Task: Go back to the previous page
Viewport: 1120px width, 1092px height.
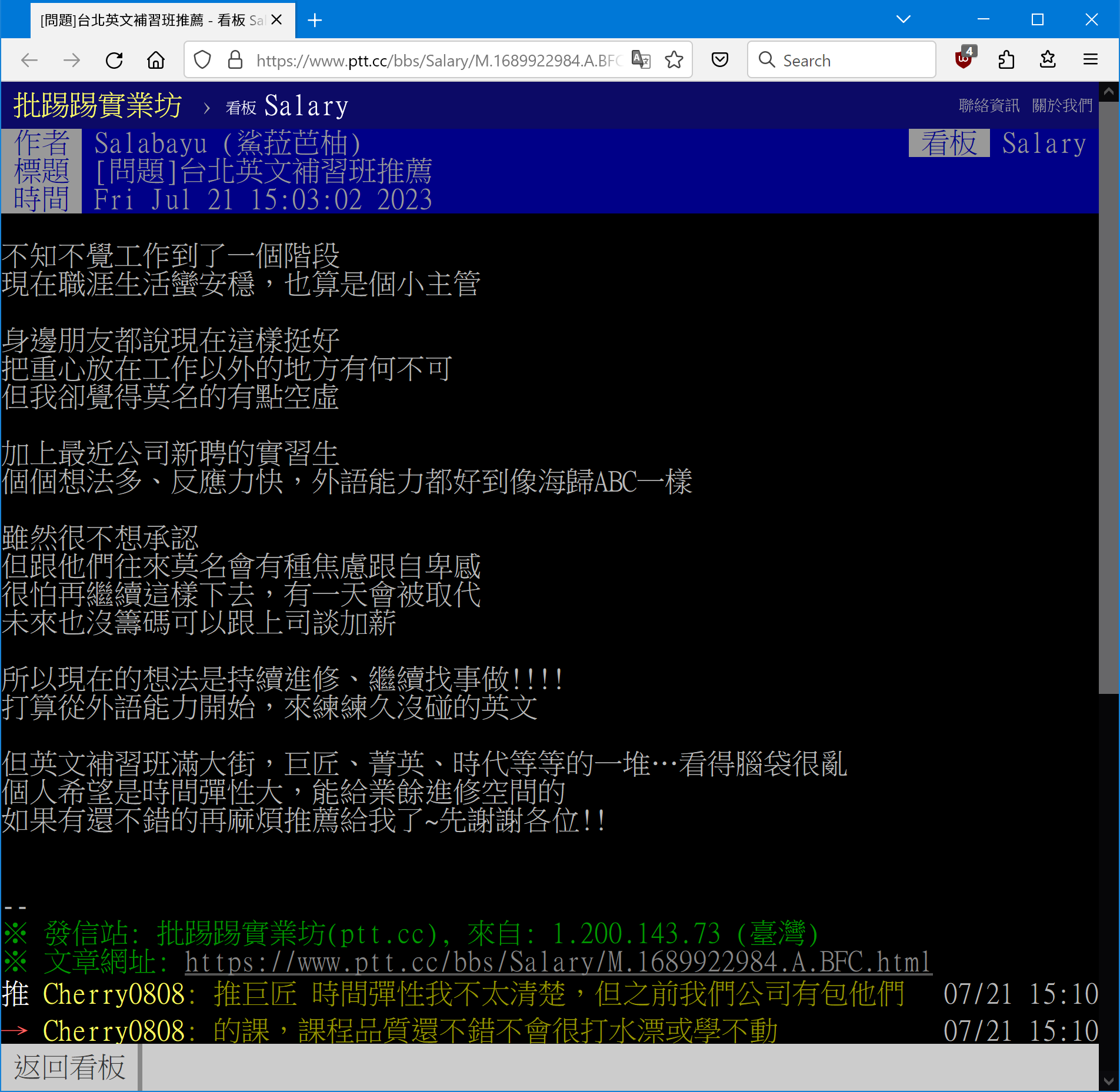Action: 29,60
